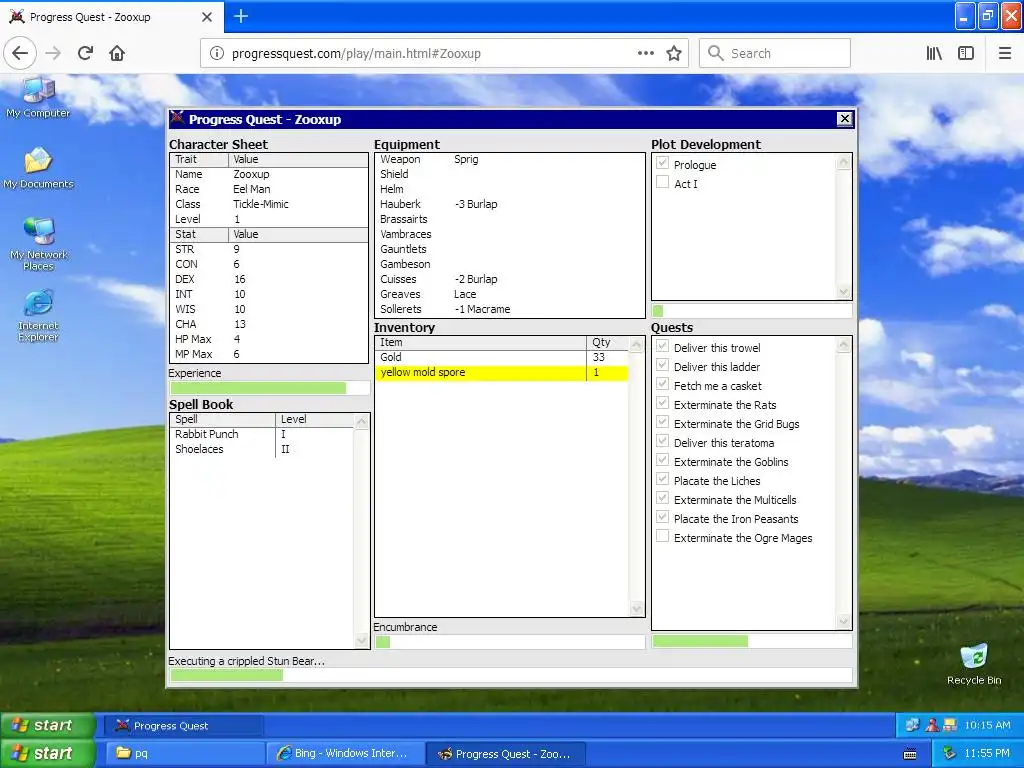Click Inventory scrollbar up arrow
Viewport: 1024px width, 768px height.
[x=637, y=344]
